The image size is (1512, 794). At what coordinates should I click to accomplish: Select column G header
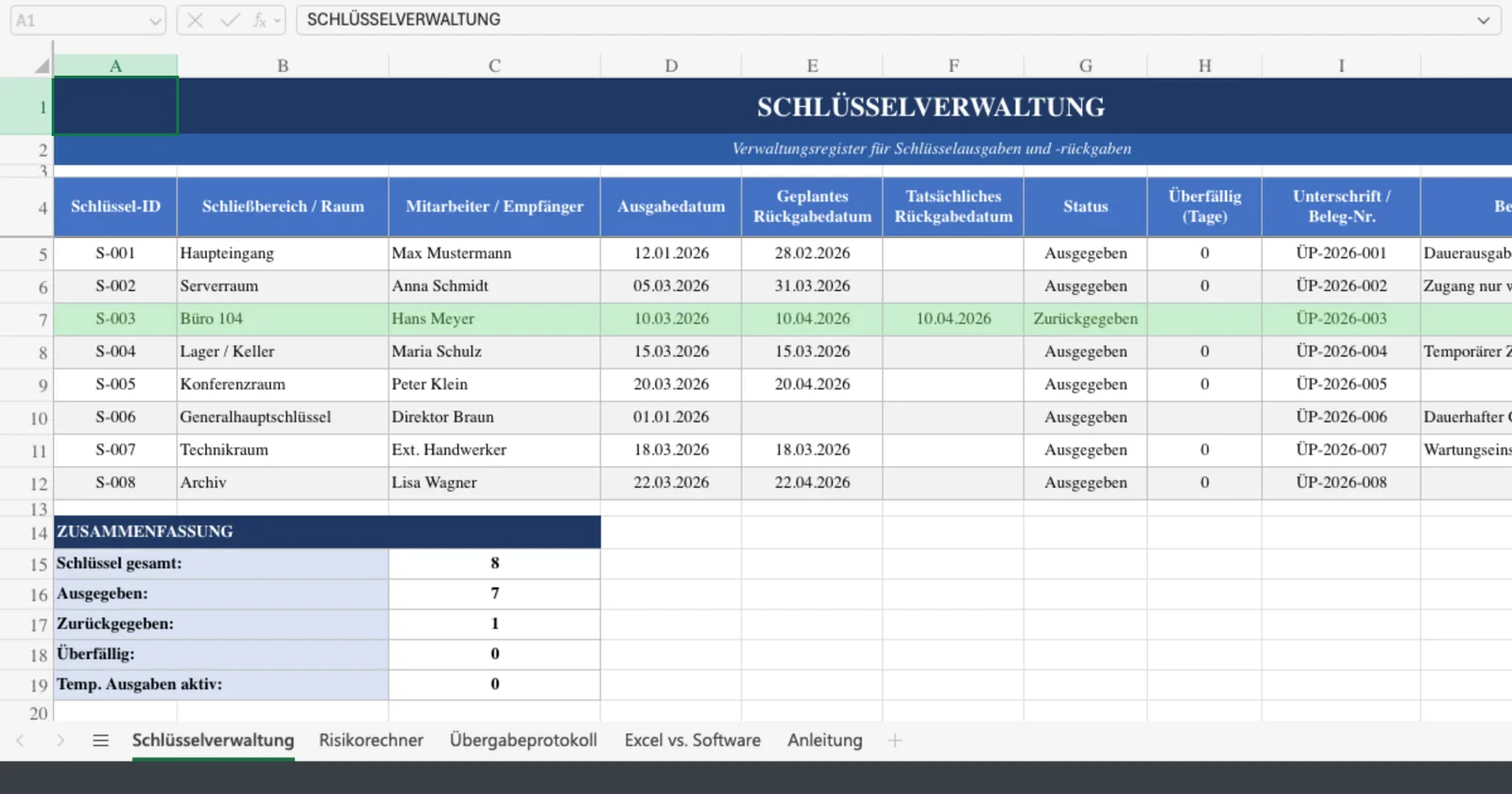[1086, 66]
